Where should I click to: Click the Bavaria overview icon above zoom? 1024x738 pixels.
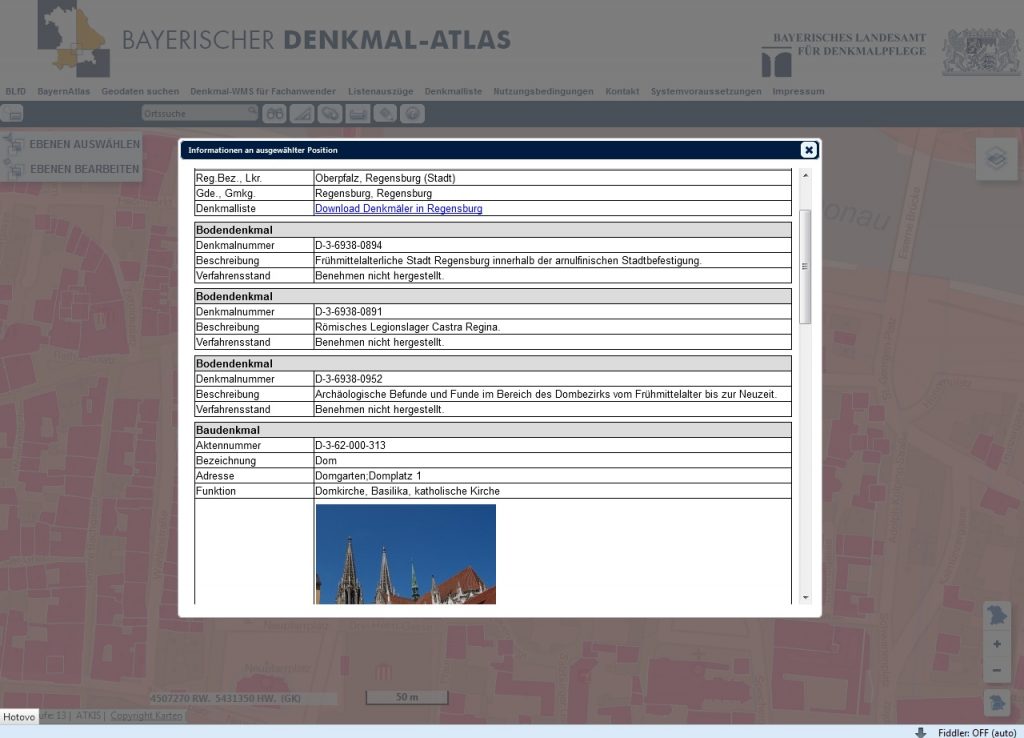coord(997,615)
